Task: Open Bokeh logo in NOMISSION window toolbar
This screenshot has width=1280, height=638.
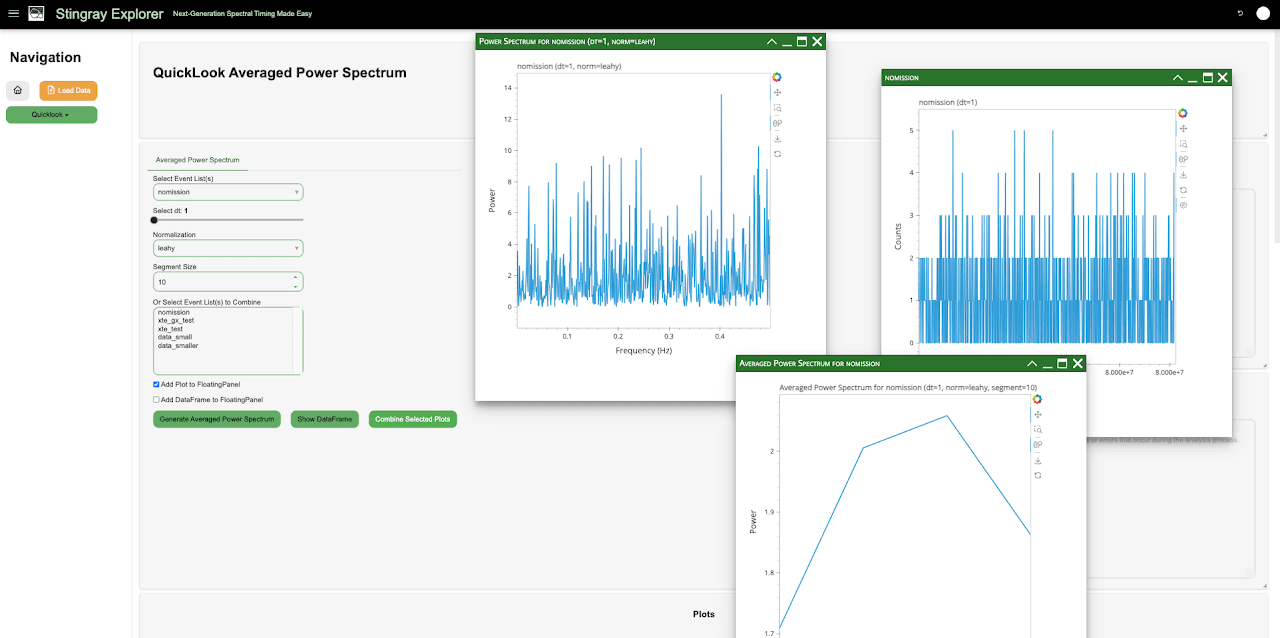Action: 1183,113
